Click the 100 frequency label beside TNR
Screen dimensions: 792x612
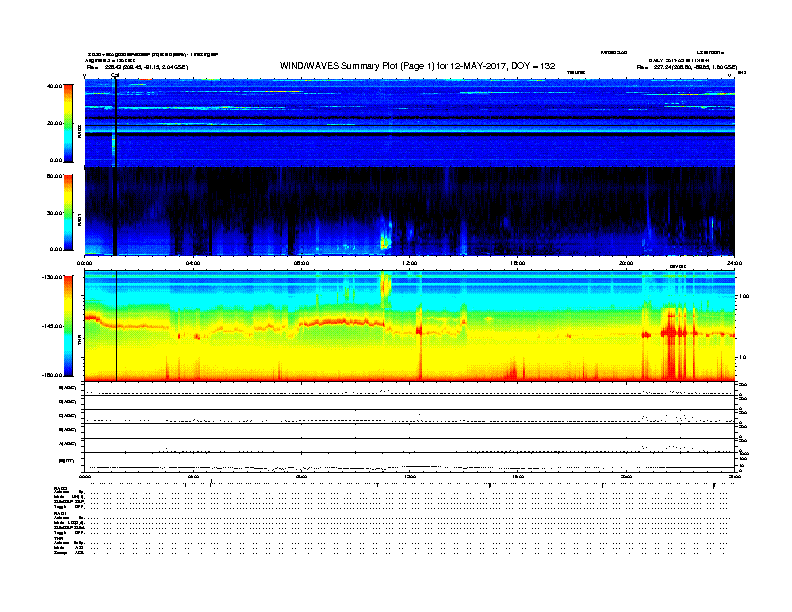(744, 296)
